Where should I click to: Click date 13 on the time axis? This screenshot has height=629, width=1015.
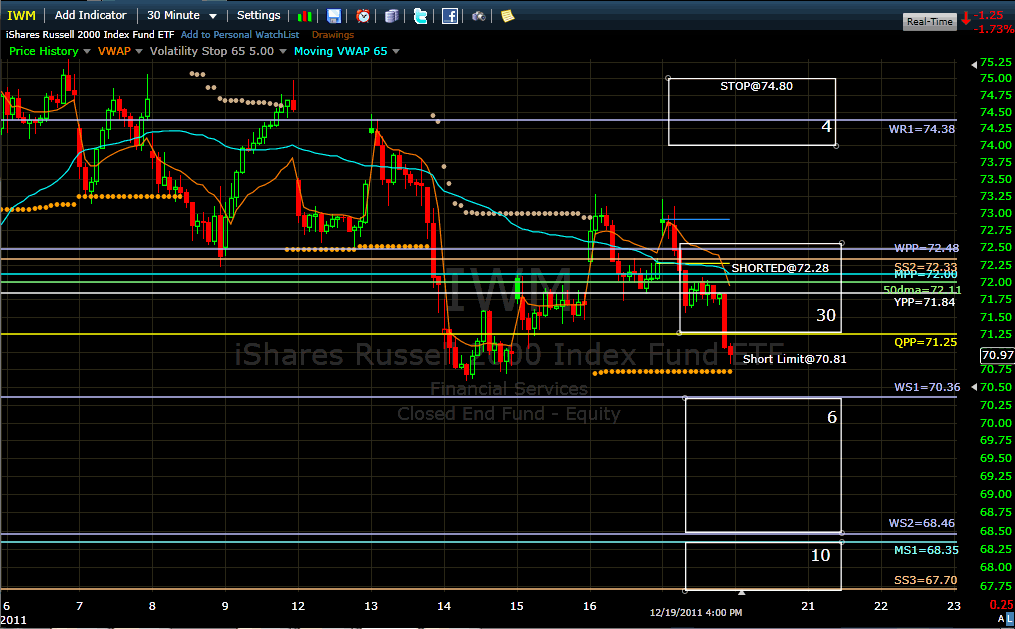(371, 606)
